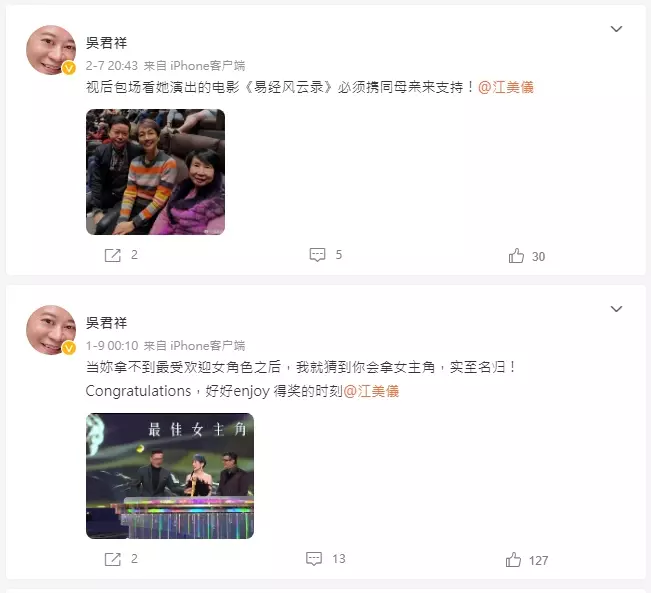651x593 pixels.
Task: Click the repost icon on the first post
Action: click(x=113, y=255)
